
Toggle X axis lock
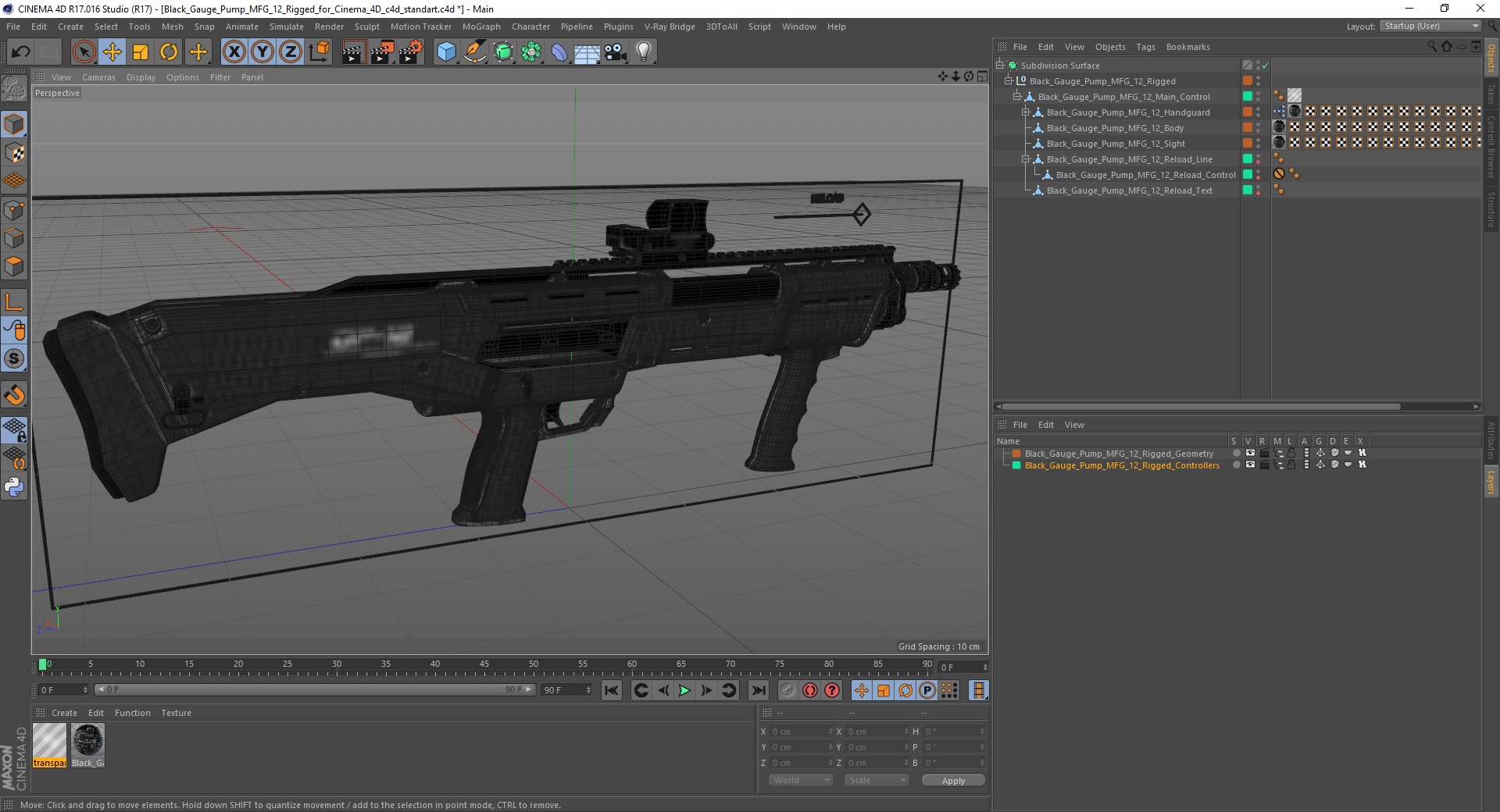[x=234, y=52]
